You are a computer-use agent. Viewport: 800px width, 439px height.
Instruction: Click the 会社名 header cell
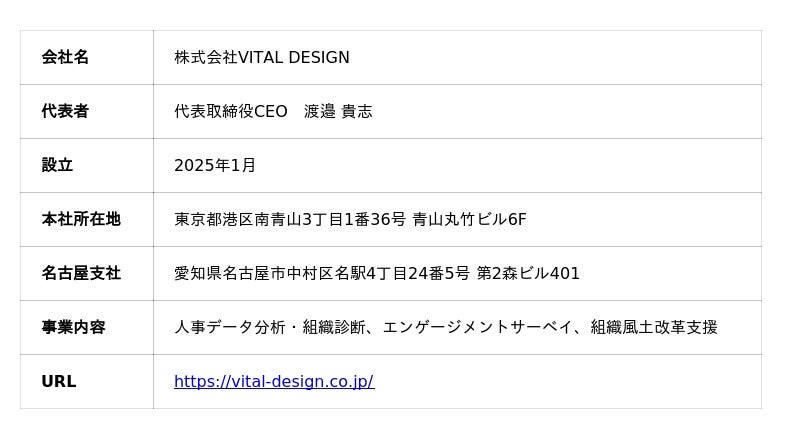click(x=87, y=57)
